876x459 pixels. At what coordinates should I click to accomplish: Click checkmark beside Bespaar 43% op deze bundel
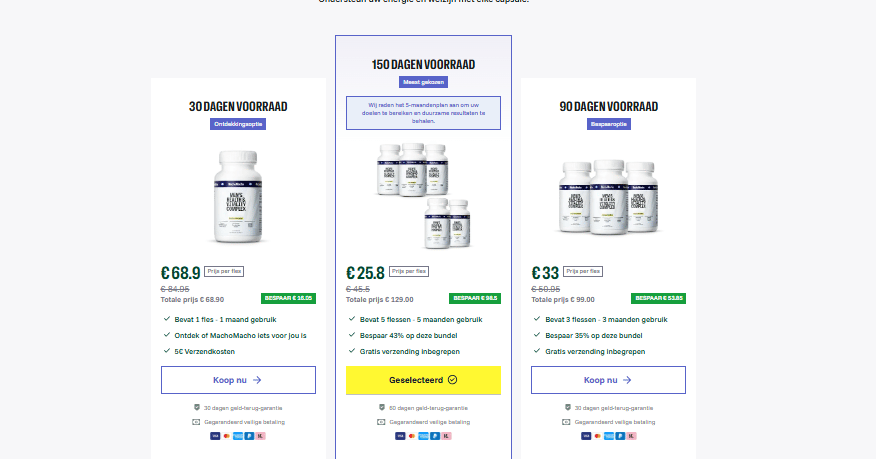click(x=352, y=335)
